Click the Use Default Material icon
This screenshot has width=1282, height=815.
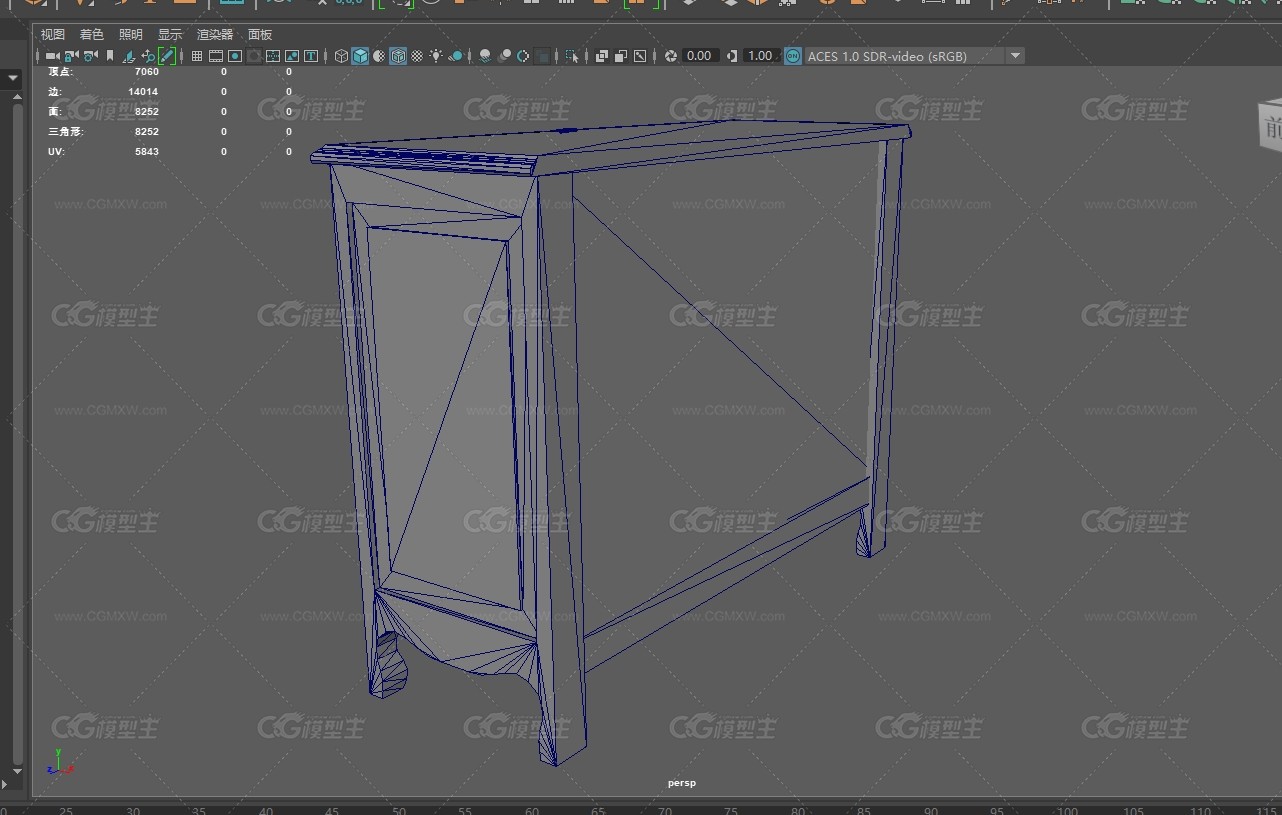[x=379, y=56]
